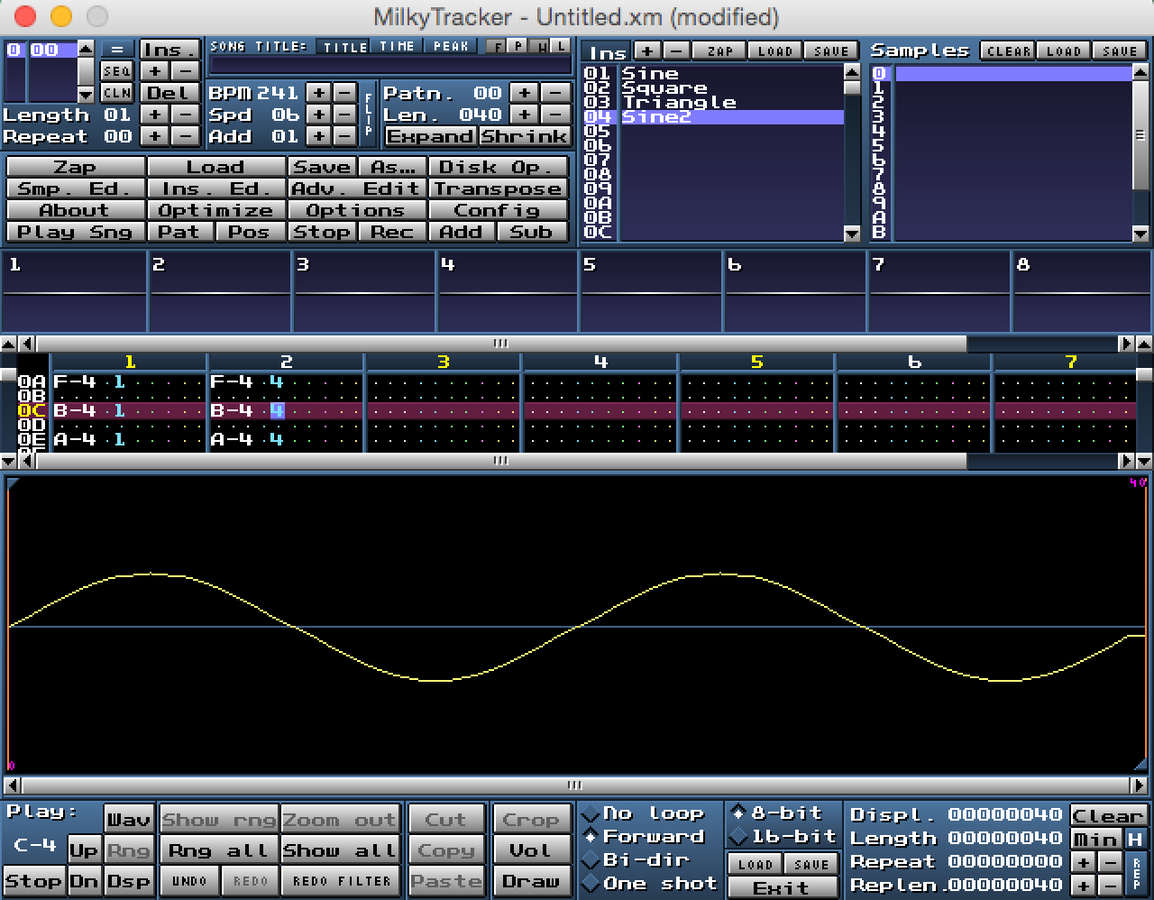
Task: Select the Triangle instrument in list
Action: [x=732, y=102]
